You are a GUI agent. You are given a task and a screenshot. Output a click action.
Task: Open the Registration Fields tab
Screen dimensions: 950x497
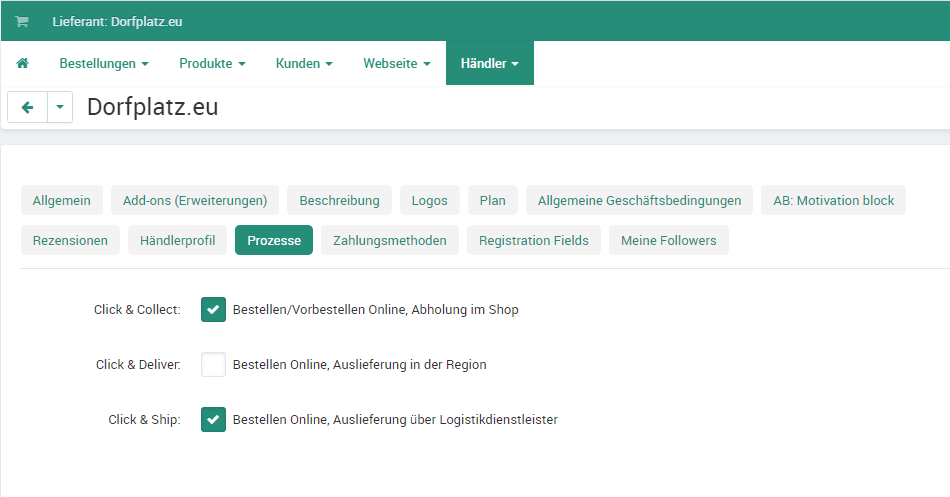pos(534,241)
